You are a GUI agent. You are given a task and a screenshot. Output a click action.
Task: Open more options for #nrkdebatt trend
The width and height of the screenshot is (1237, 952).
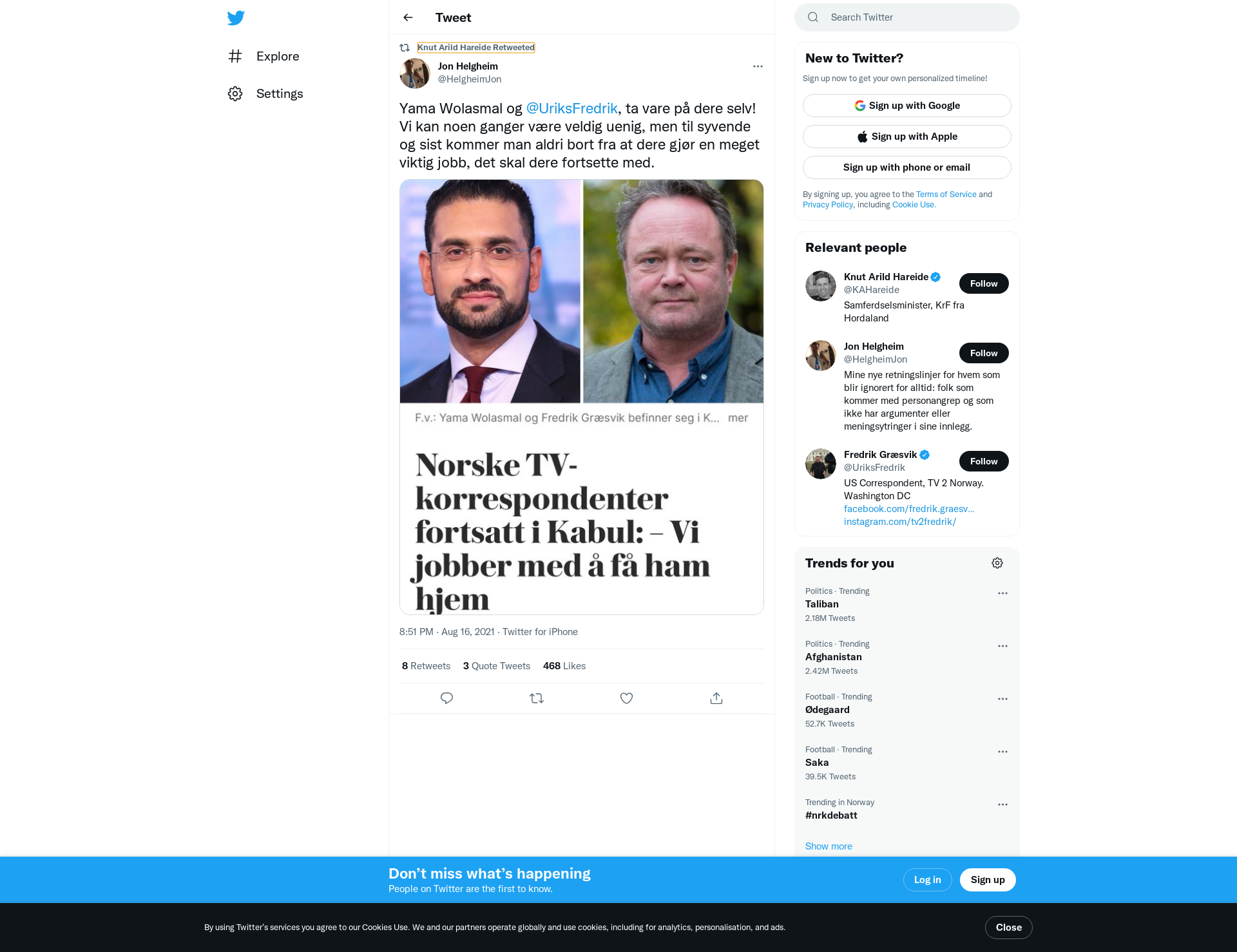point(1002,804)
